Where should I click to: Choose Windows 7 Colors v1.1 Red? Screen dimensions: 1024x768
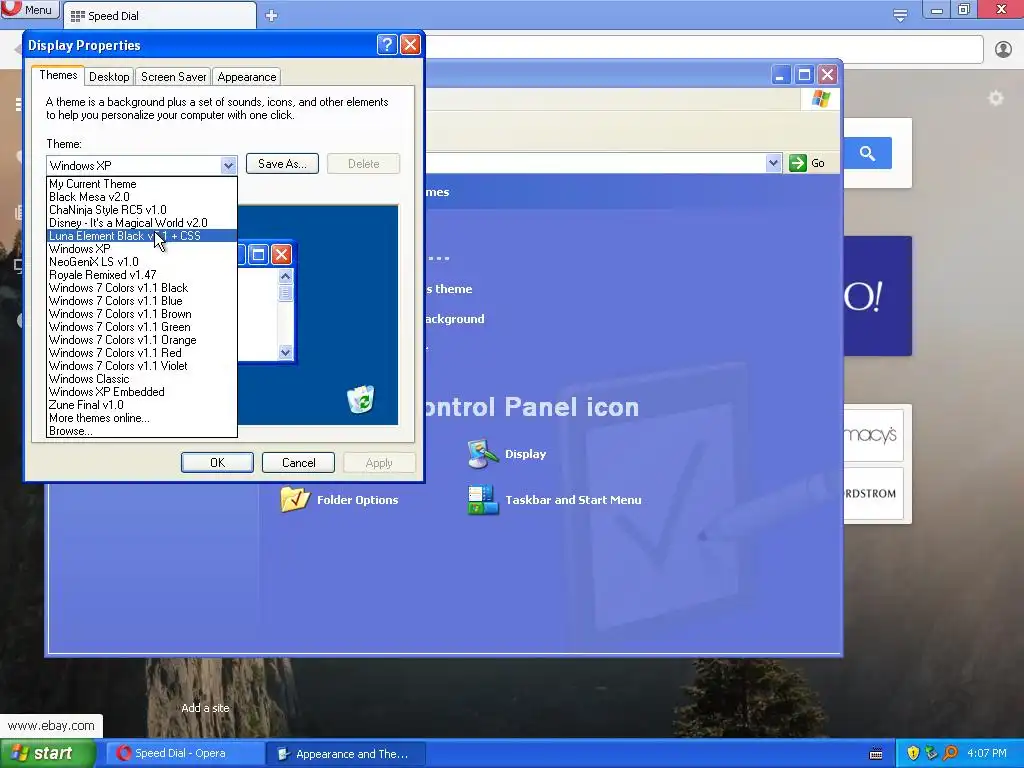coord(142,353)
